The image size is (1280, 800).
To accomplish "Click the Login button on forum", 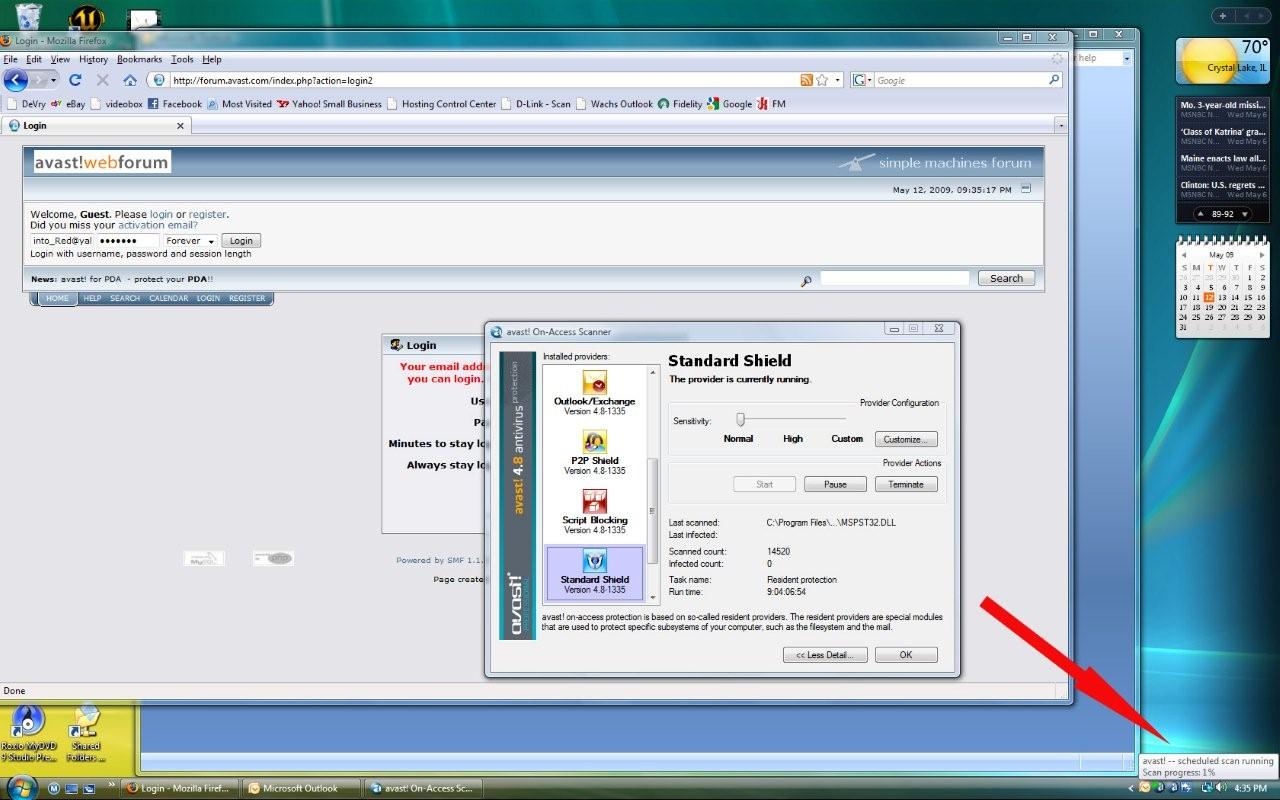I will [x=241, y=241].
